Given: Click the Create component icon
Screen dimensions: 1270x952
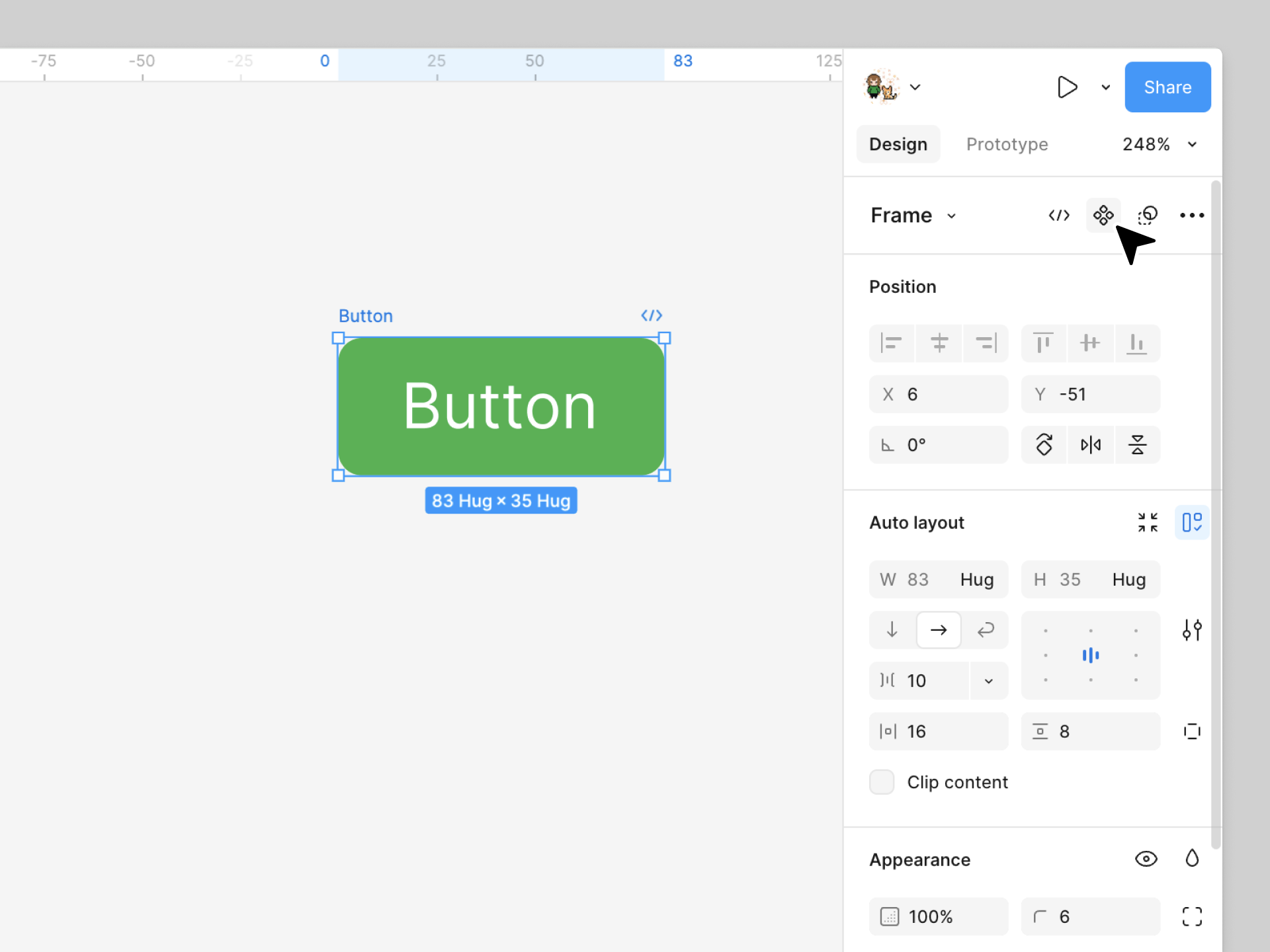Looking at the screenshot, I should pyautogui.click(x=1103, y=216).
